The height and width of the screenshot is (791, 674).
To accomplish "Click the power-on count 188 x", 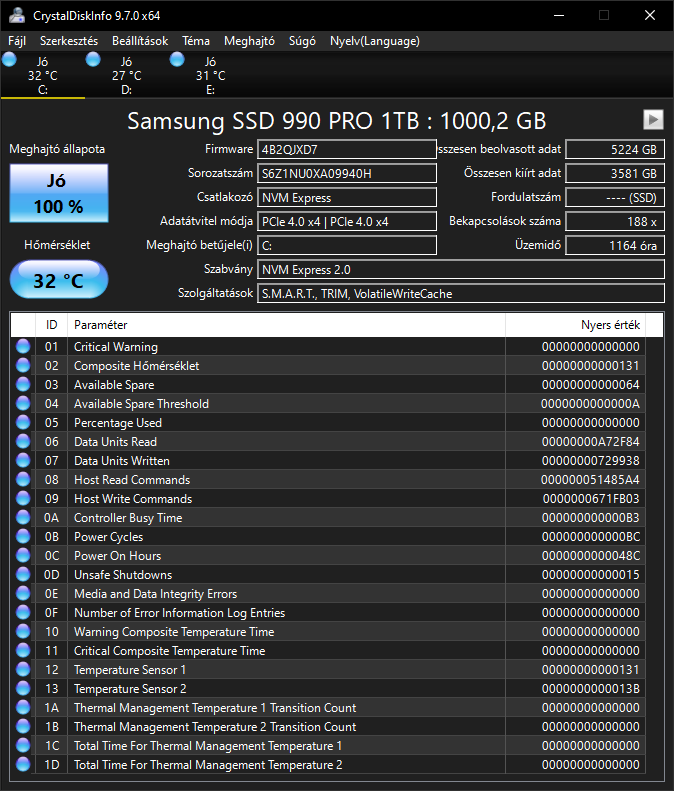I will click(x=615, y=221).
